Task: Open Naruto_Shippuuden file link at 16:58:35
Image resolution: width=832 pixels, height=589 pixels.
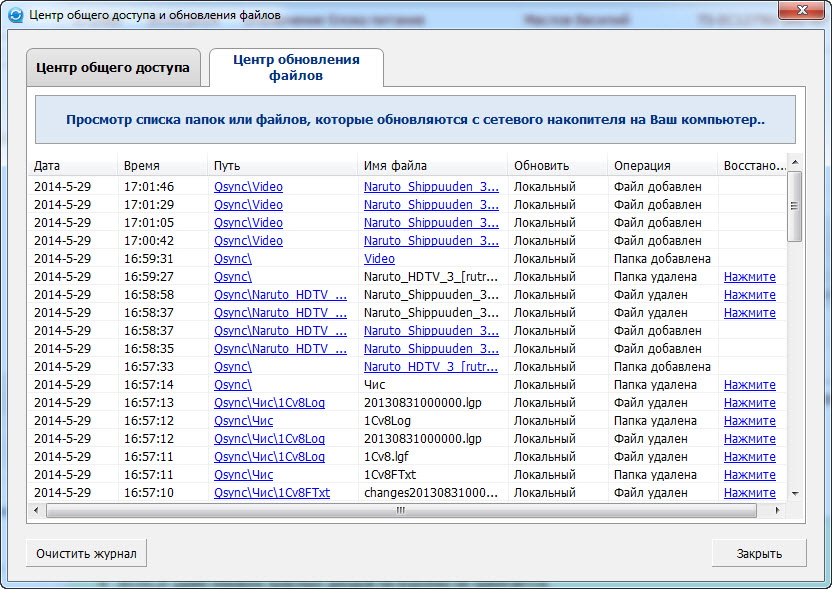Action: click(x=431, y=349)
